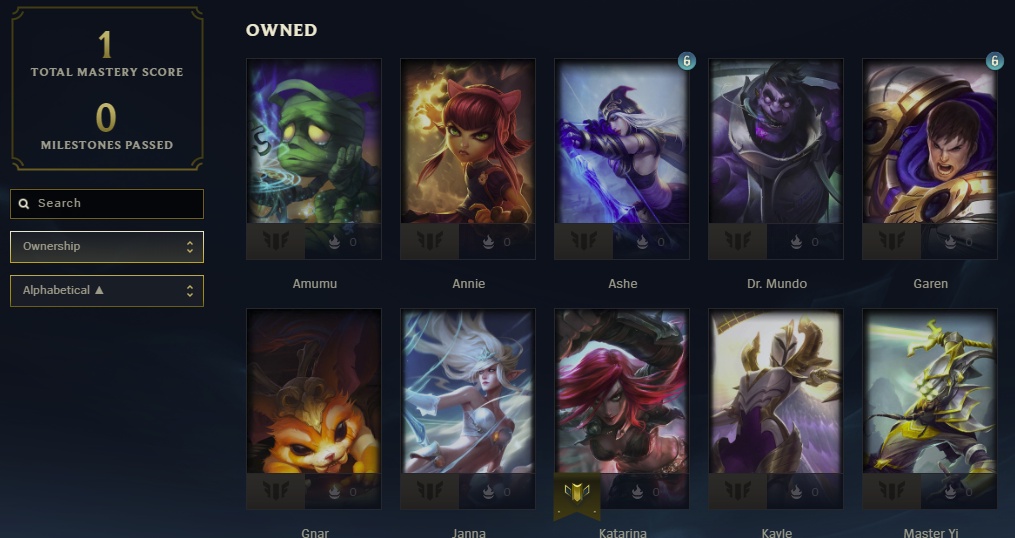Click the Total Mastery Score panel

tap(107, 89)
